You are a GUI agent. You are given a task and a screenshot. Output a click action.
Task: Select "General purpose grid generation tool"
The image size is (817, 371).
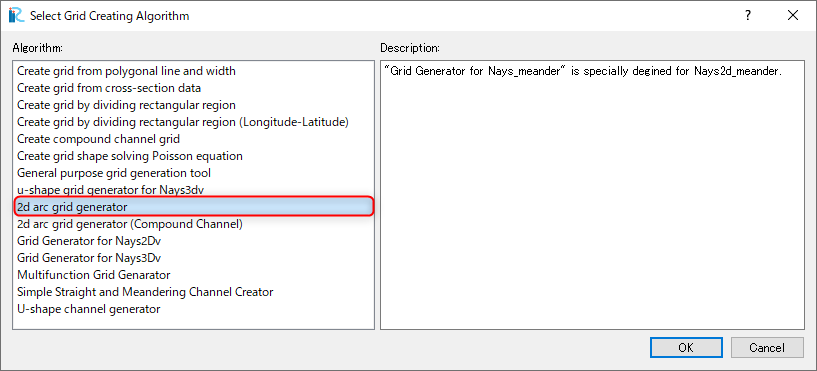pyautogui.click(x=114, y=172)
